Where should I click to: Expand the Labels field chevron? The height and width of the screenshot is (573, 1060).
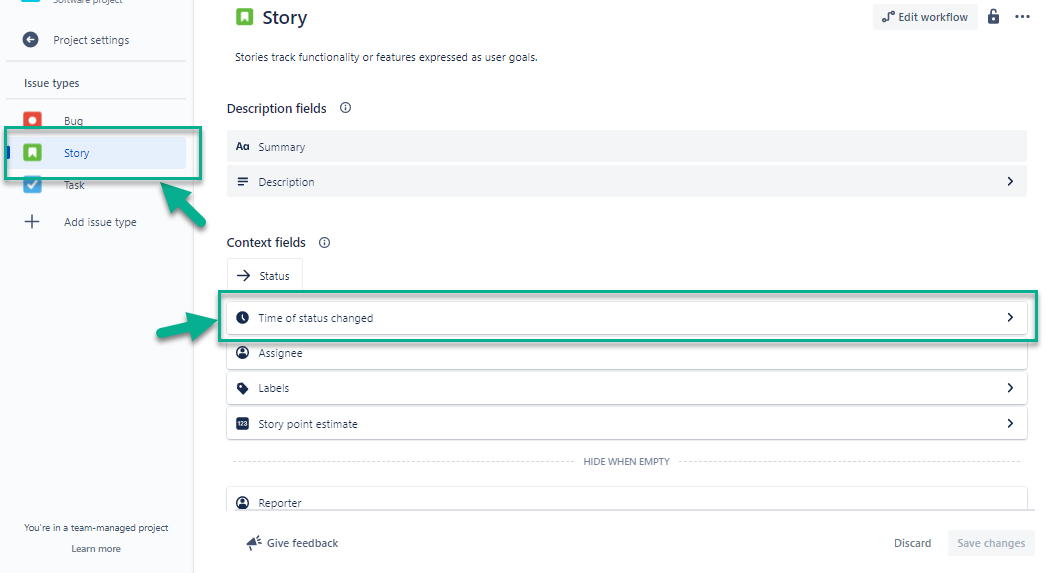[x=1010, y=388]
